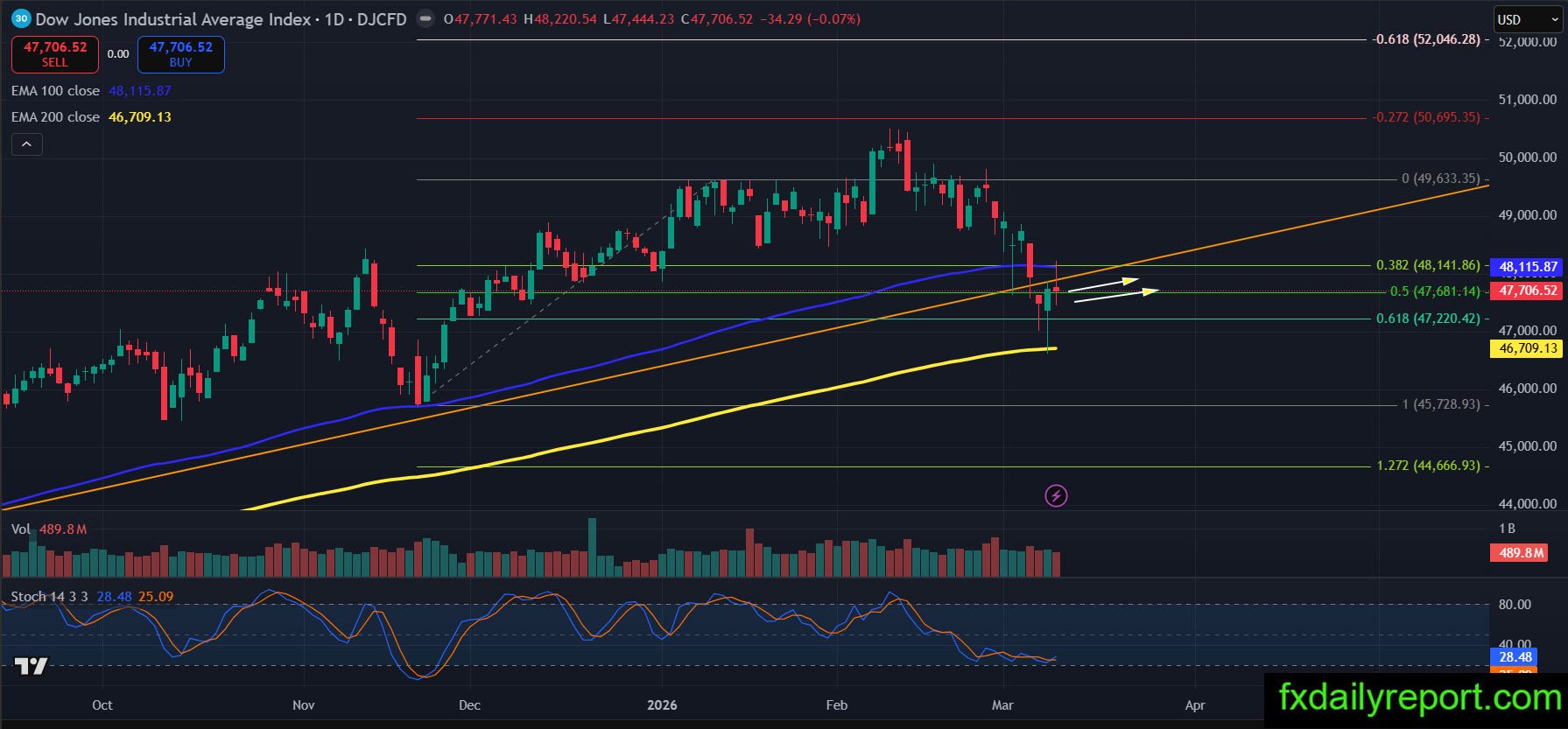Click the yellow 46,709.13 tag on the price axis

pos(1528,348)
